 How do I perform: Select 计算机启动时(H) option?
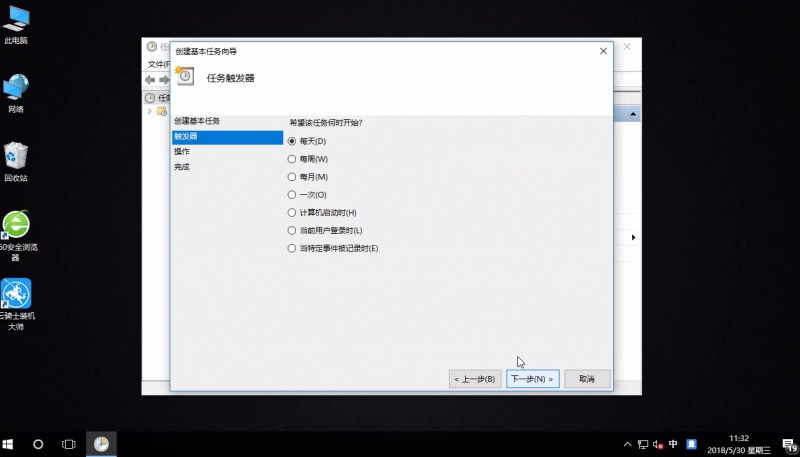[x=322, y=213]
